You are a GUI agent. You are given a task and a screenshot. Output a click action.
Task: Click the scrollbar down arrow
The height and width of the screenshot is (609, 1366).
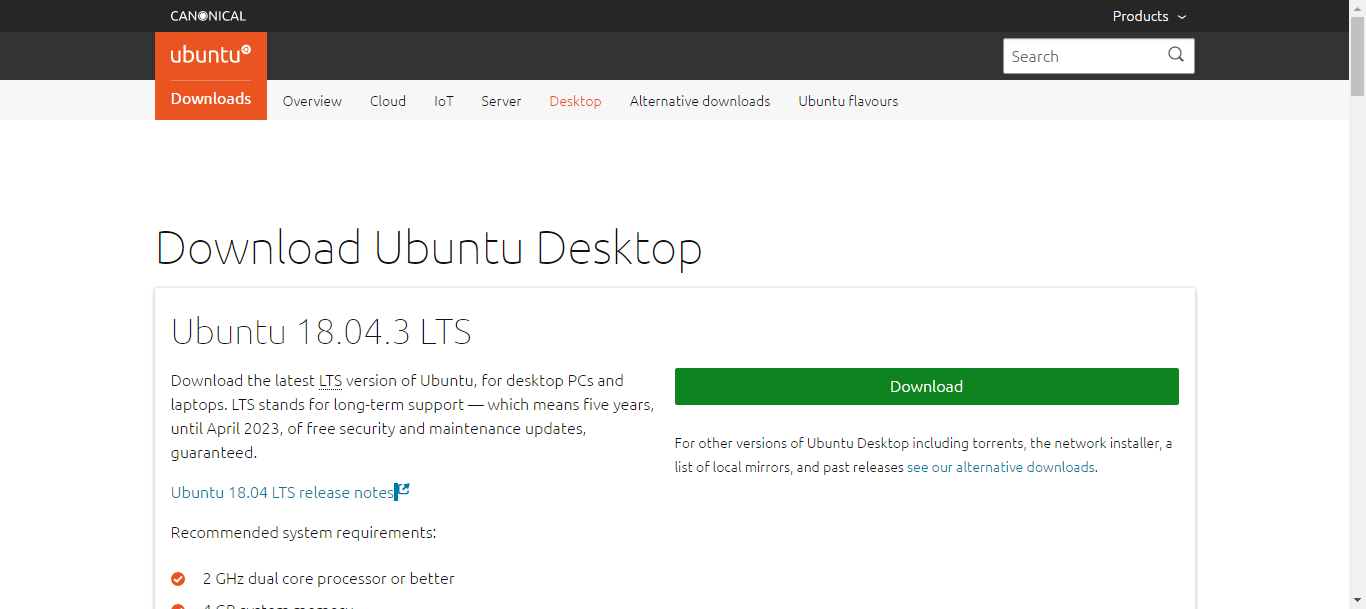(1357, 601)
